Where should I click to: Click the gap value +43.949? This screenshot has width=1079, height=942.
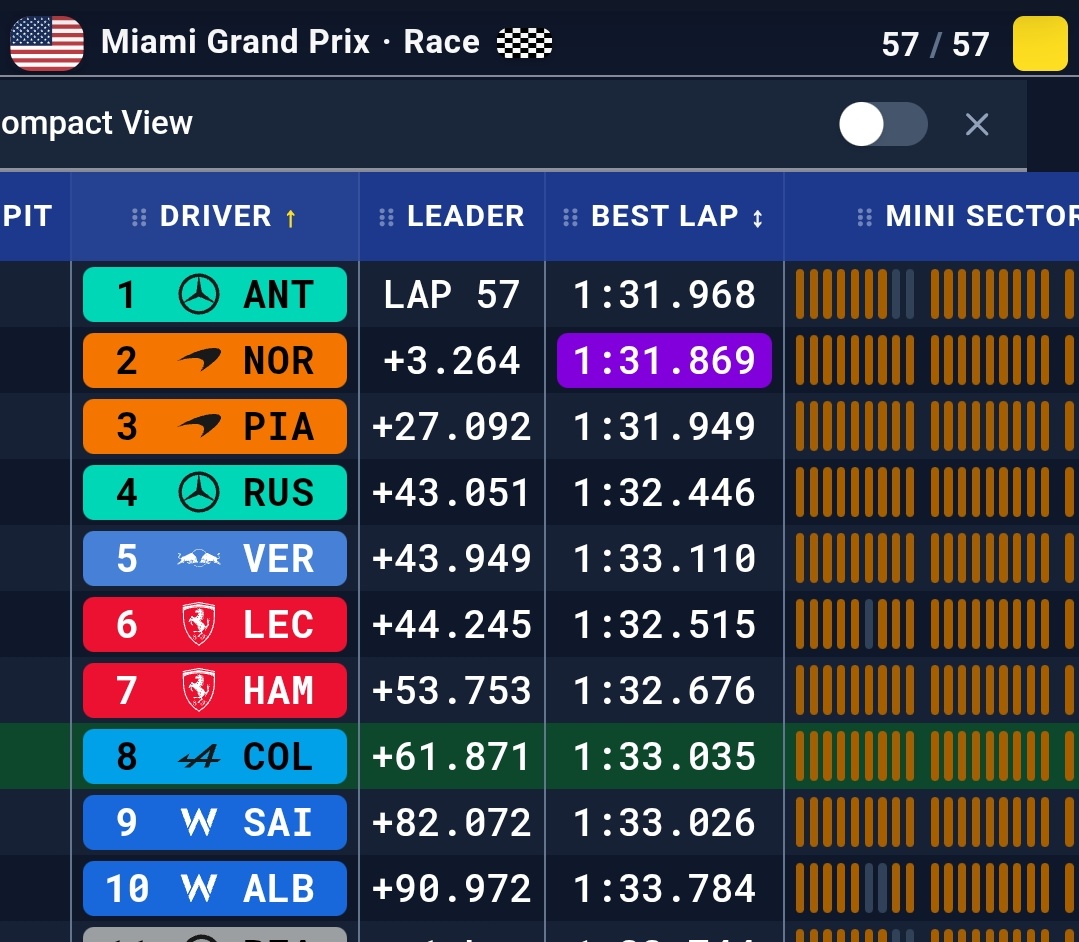[x=451, y=559]
